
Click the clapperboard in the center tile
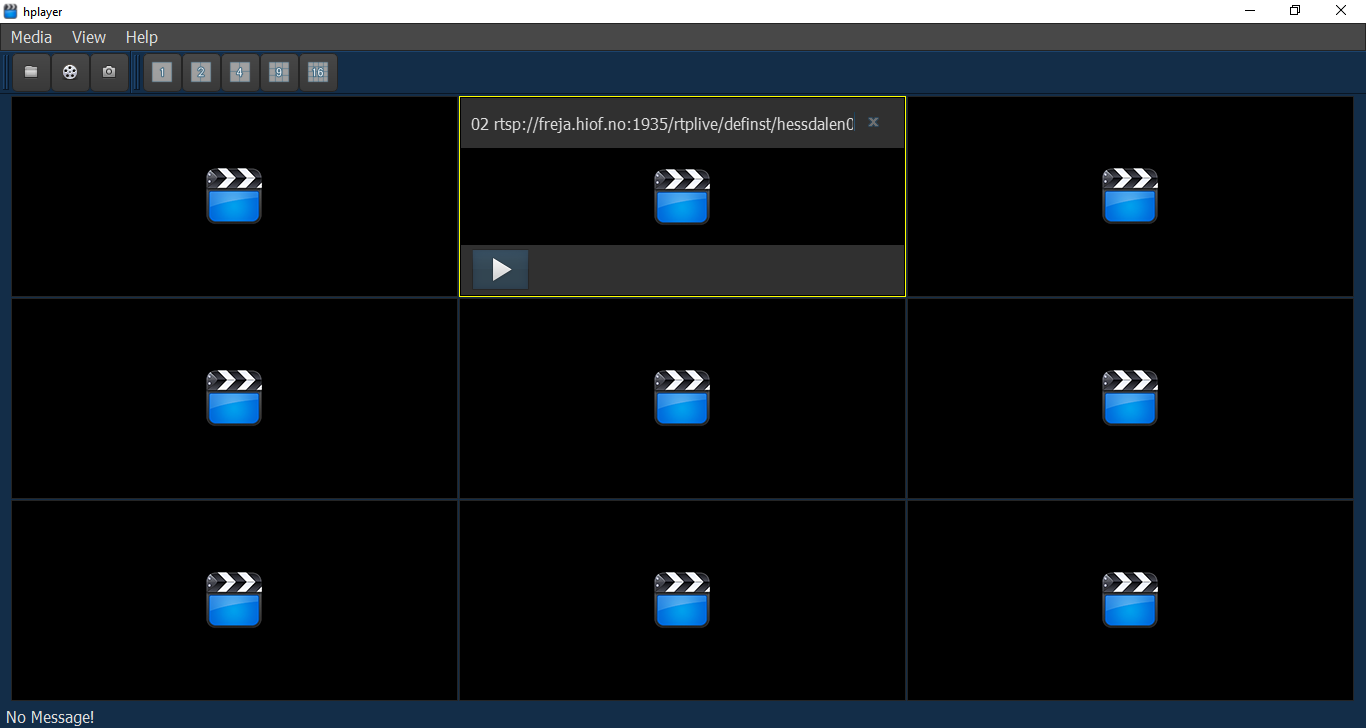tap(682, 398)
